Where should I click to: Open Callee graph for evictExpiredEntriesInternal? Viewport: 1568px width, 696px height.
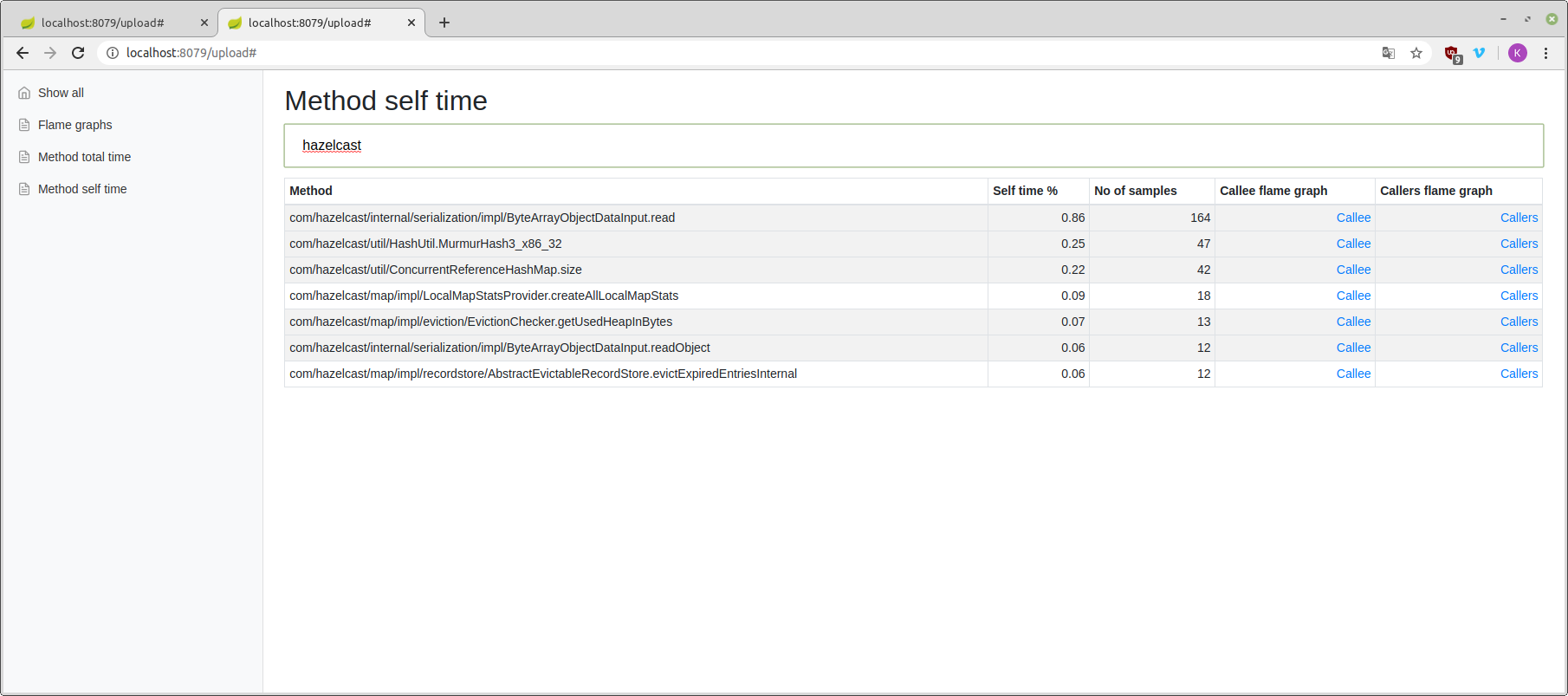click(x=1353, y=374)
